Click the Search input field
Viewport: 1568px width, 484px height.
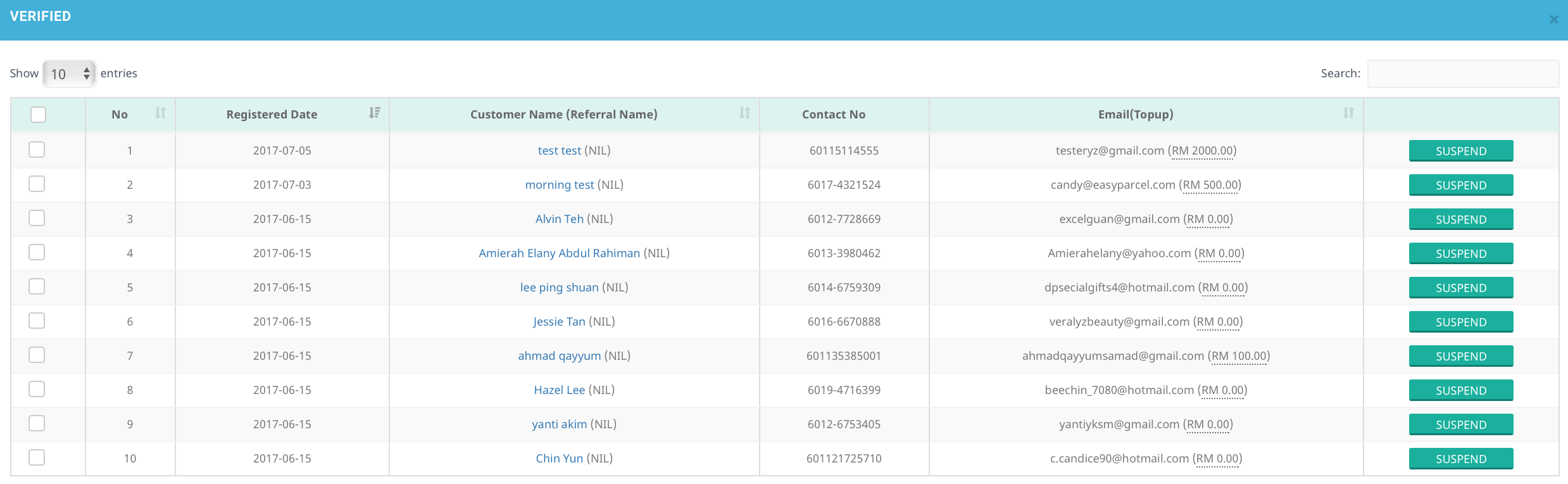coord(1462,74)
